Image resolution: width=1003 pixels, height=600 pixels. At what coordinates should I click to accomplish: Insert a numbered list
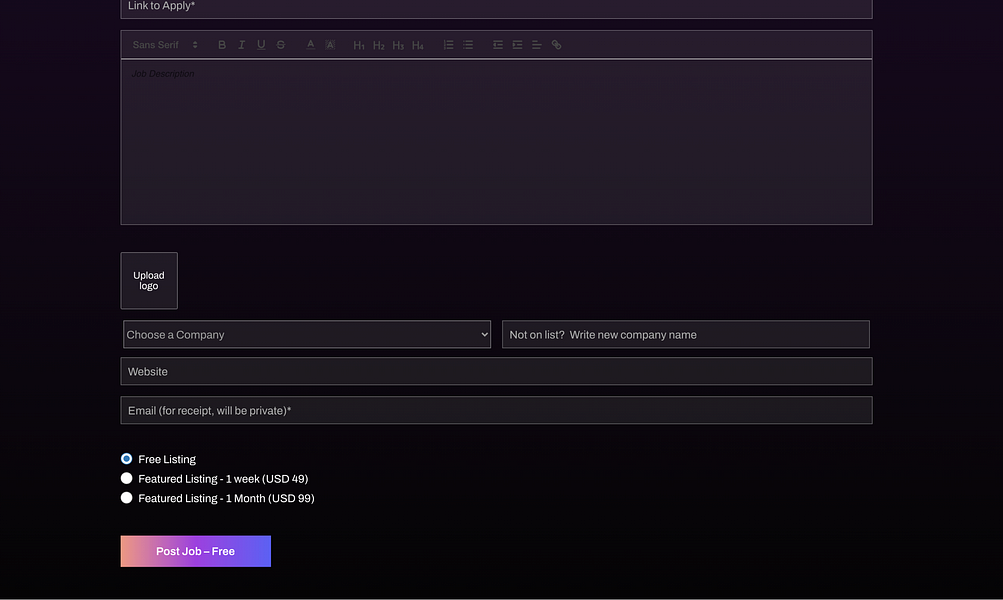pos(448,45)
